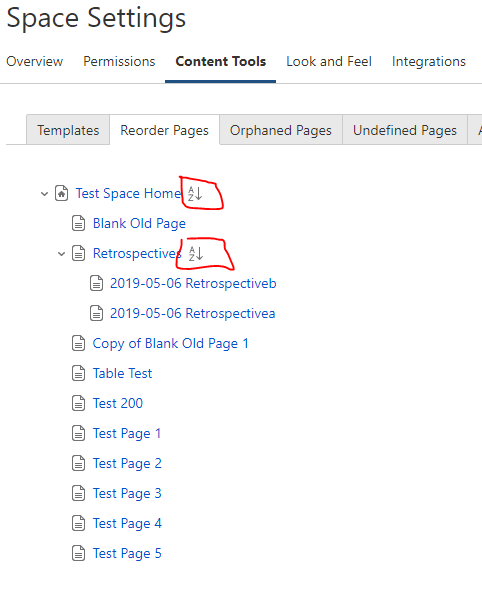The height and width of the screenshot is (601, 482).
Task: Open the Templates sub-tab
Action: pos(68,130)
